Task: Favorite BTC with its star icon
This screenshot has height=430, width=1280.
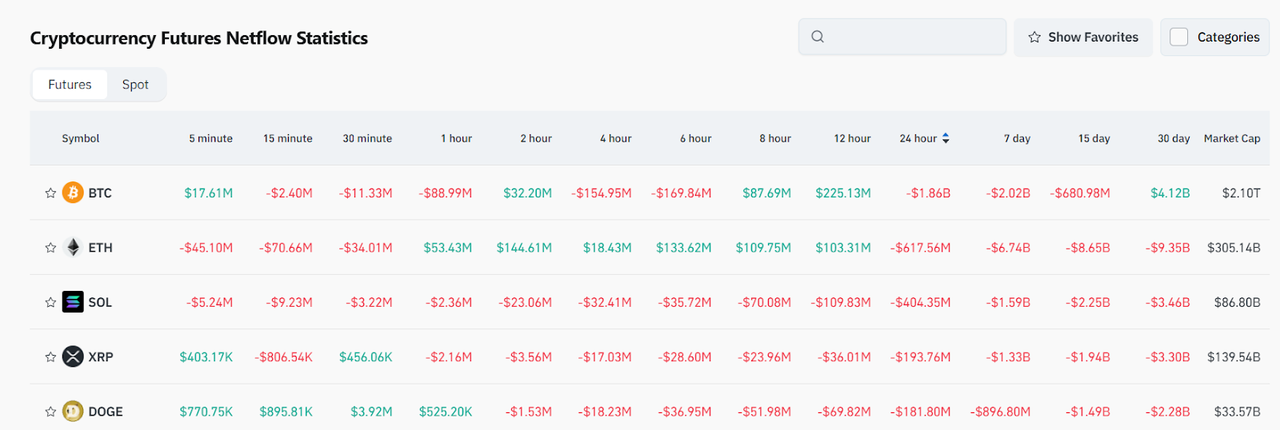Action: coord(50,193)
